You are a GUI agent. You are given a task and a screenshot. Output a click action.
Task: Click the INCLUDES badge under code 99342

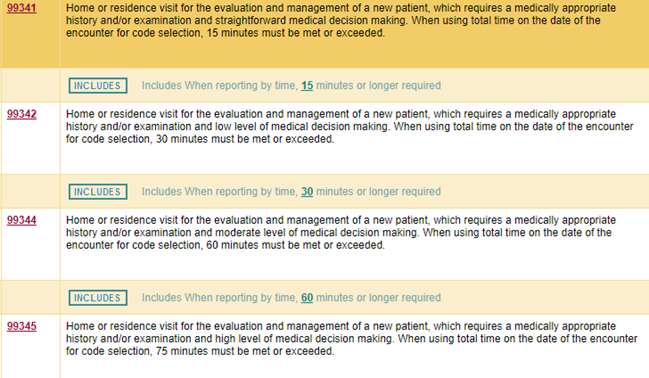point(98,192)
